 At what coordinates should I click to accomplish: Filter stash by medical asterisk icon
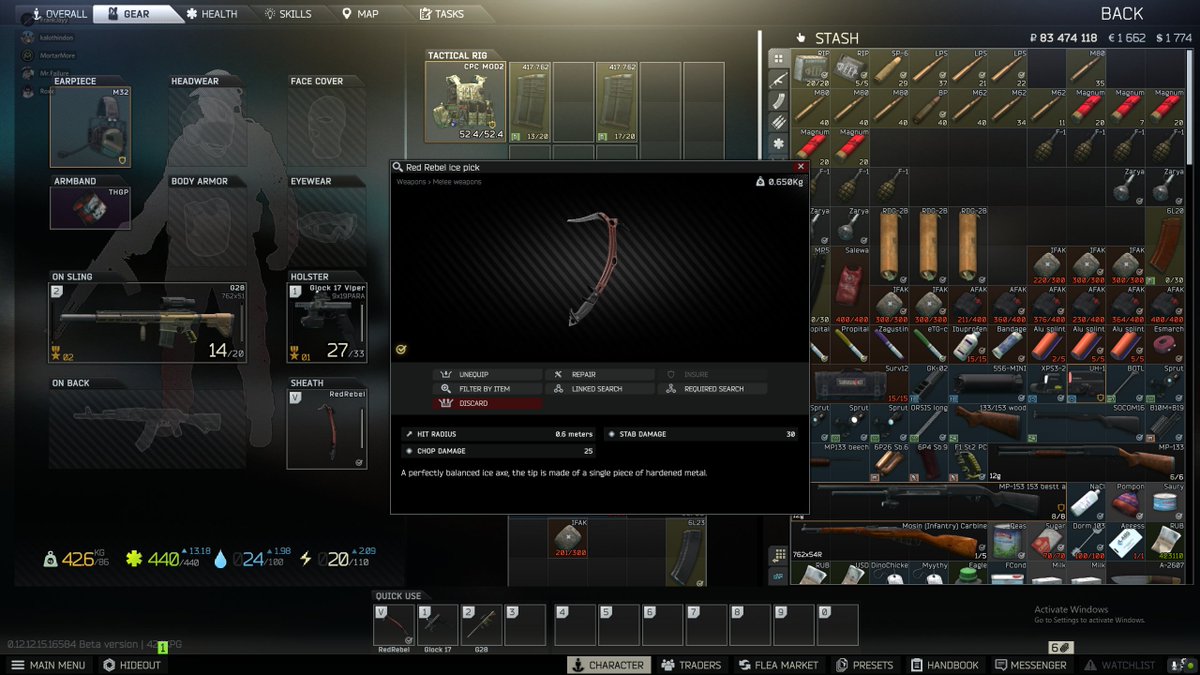point(778,143)
